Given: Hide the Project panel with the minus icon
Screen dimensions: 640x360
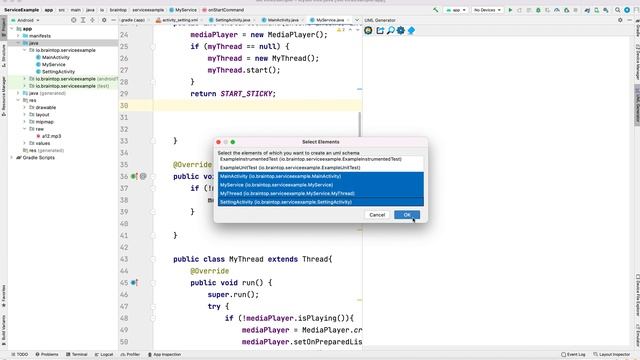Looking at the screenshot, I should click(x=113, y=20).
